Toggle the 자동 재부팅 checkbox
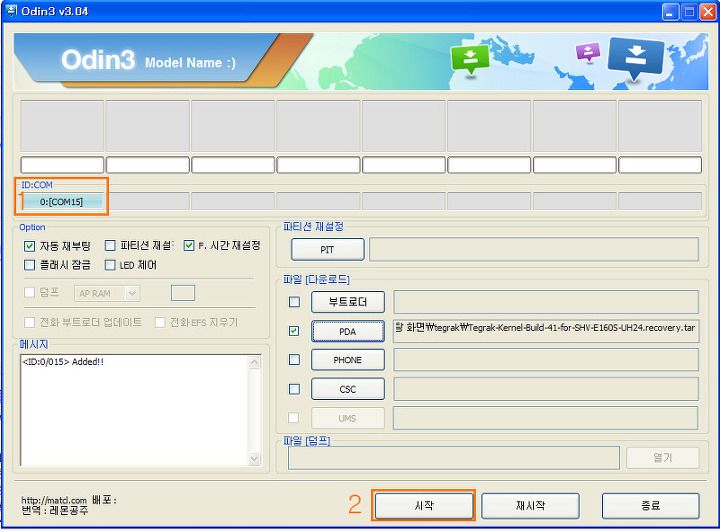Screen dimensions: 720x532 click(29, 246)
